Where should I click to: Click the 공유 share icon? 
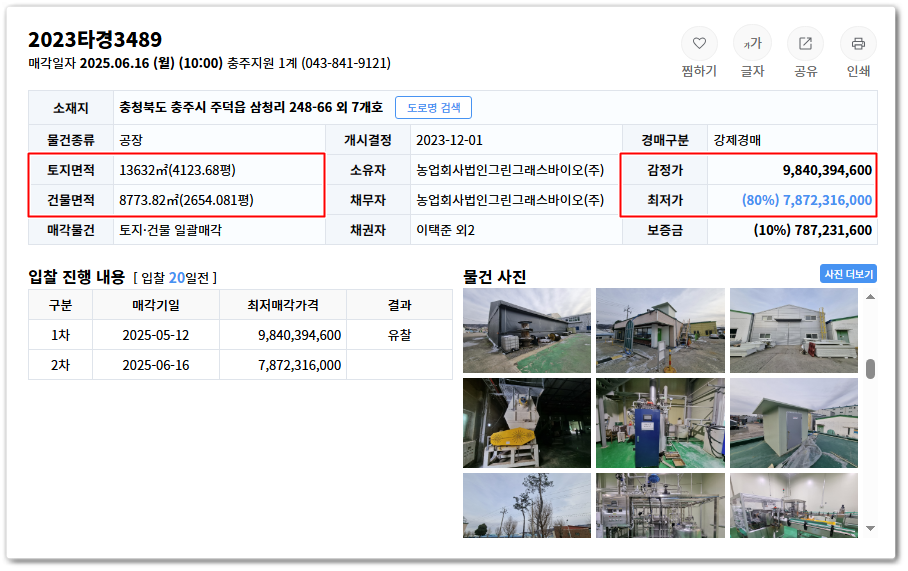pyautogui.click(x=805, y=43)
